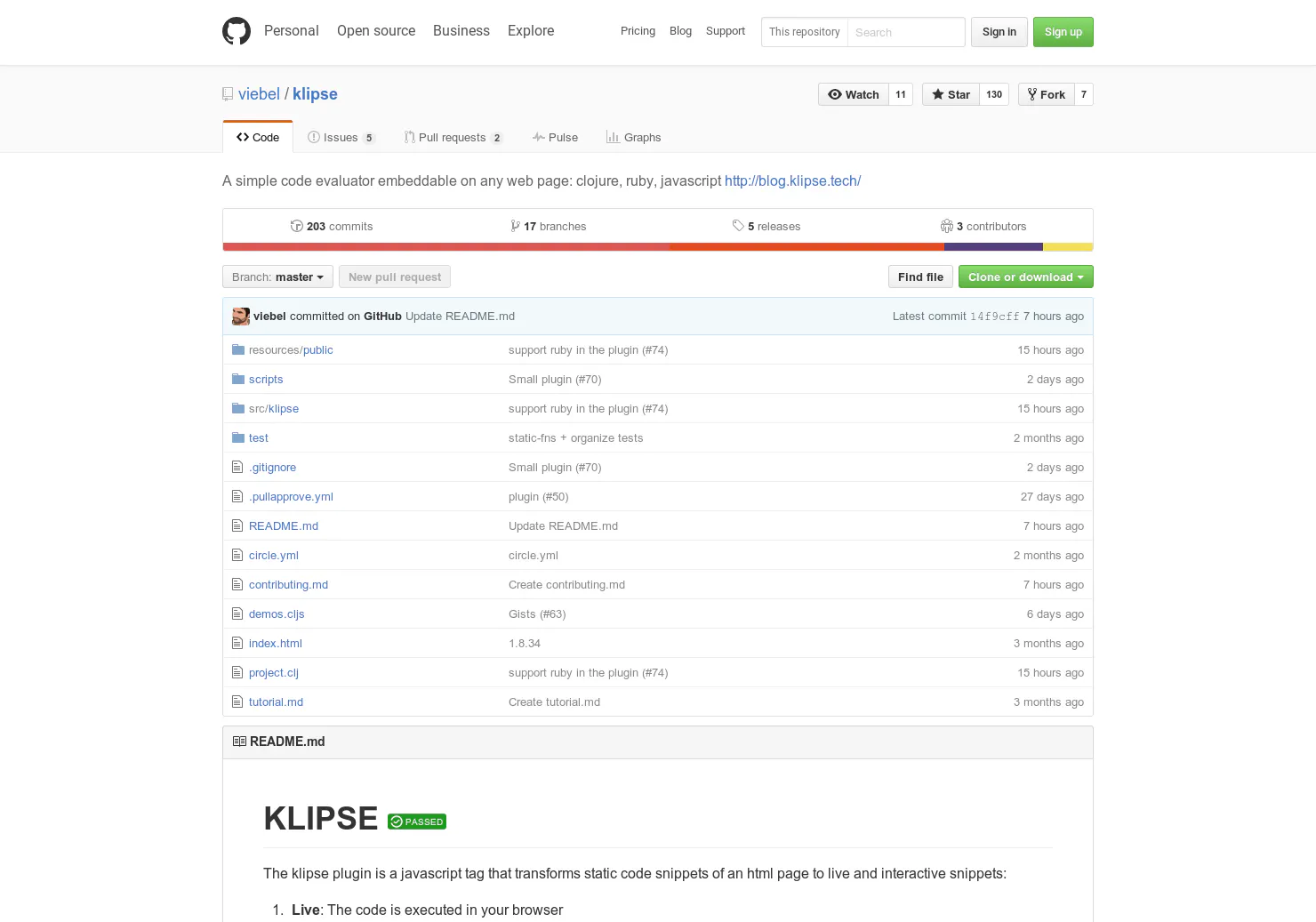Screen dimensions: 1316x922
Task: Click the purple segment of the language bar
Action: click(993, 247)
